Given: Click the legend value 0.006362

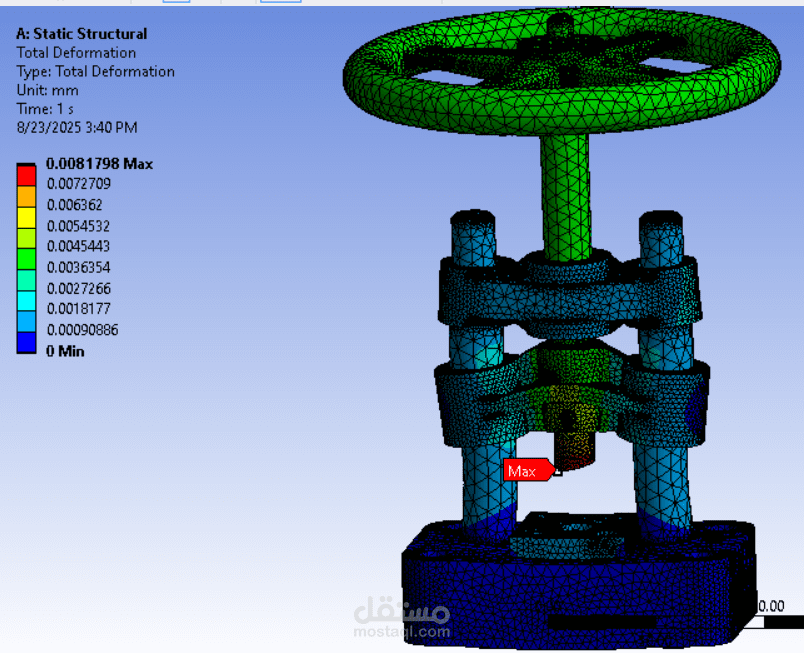Looking at the screenshot, I should tap(74, 205).
